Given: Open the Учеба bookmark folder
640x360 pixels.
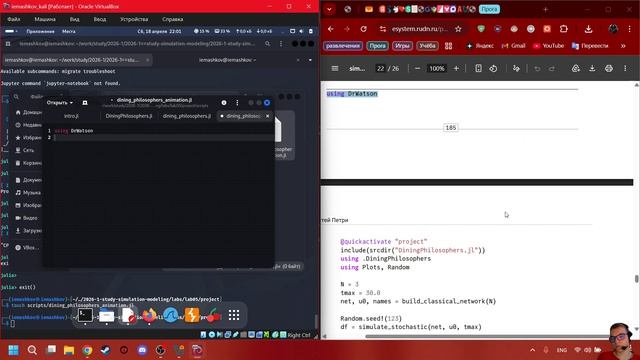Looking at the screenshot, I should (x=427, y=46).
